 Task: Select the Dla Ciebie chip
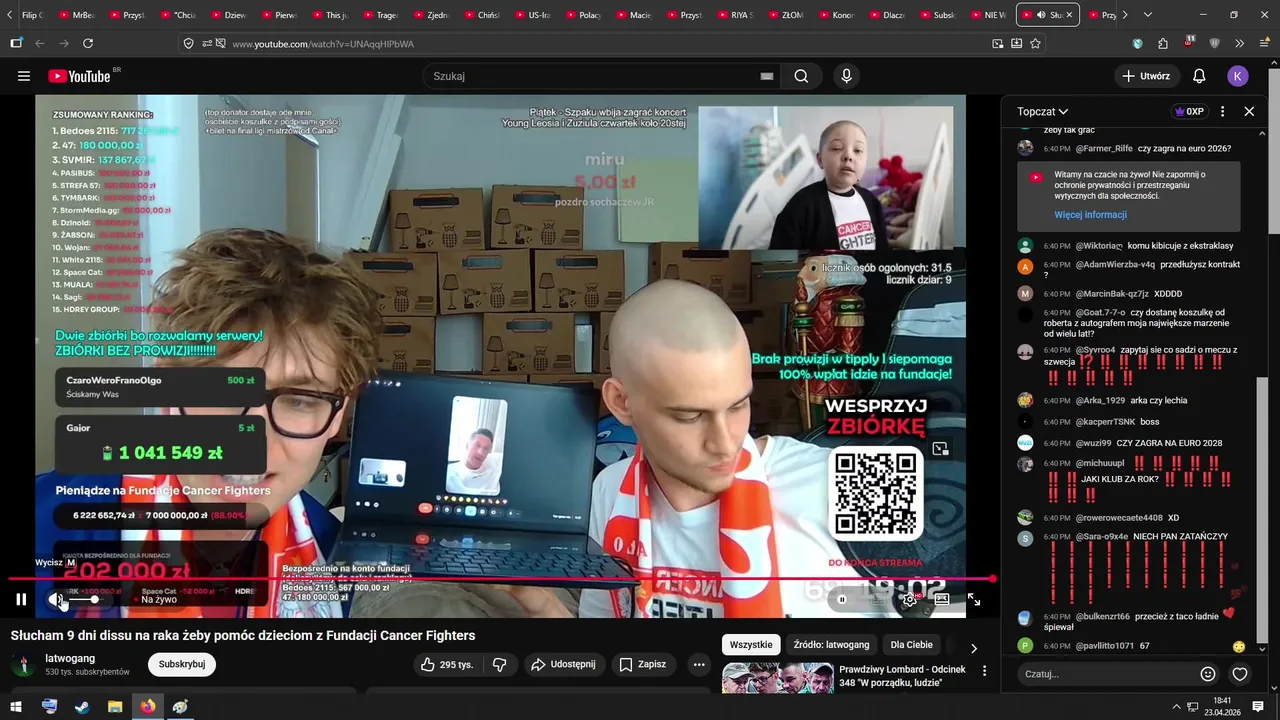(x=912, y=645)
